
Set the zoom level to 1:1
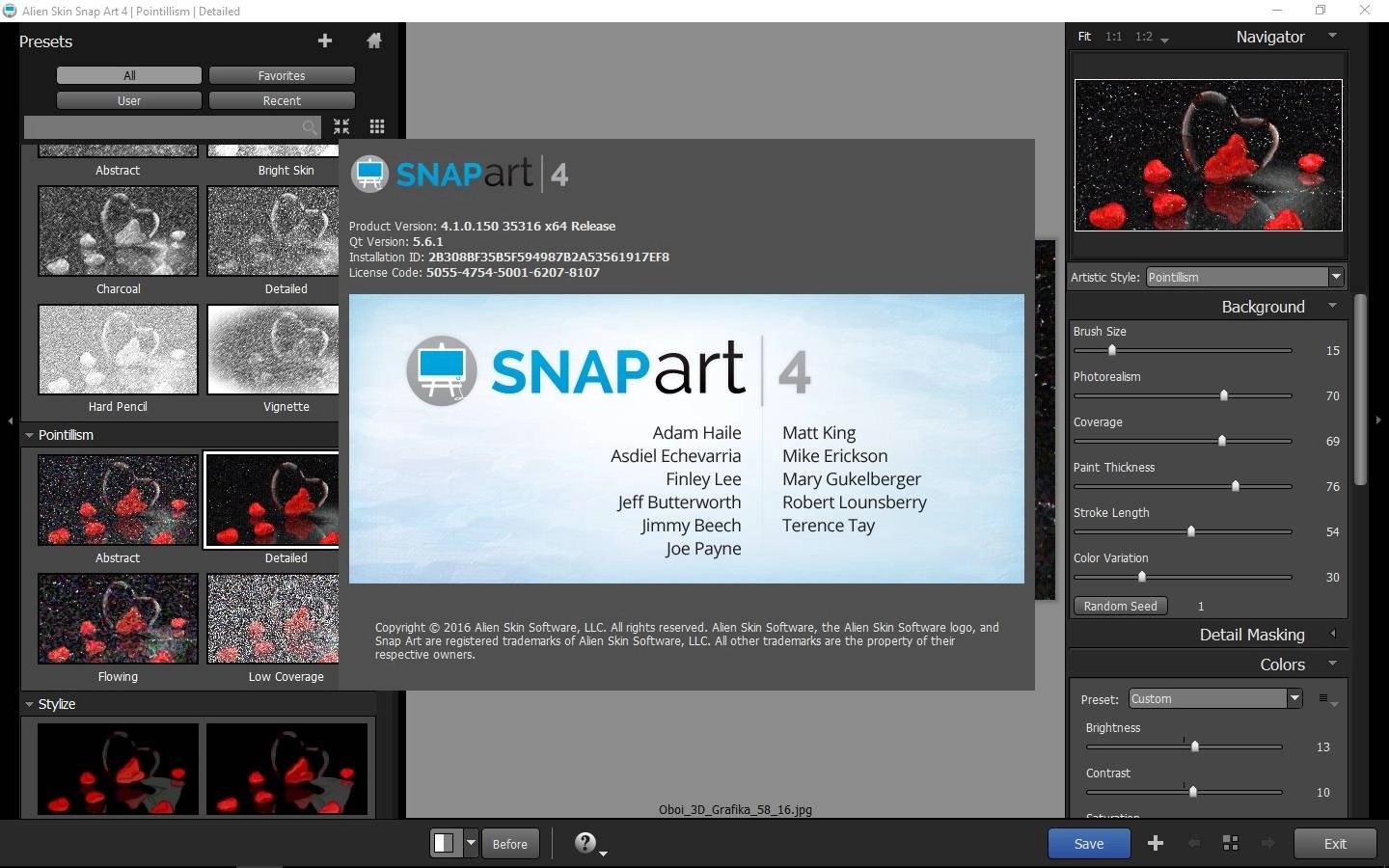[x=1114, y=37]
